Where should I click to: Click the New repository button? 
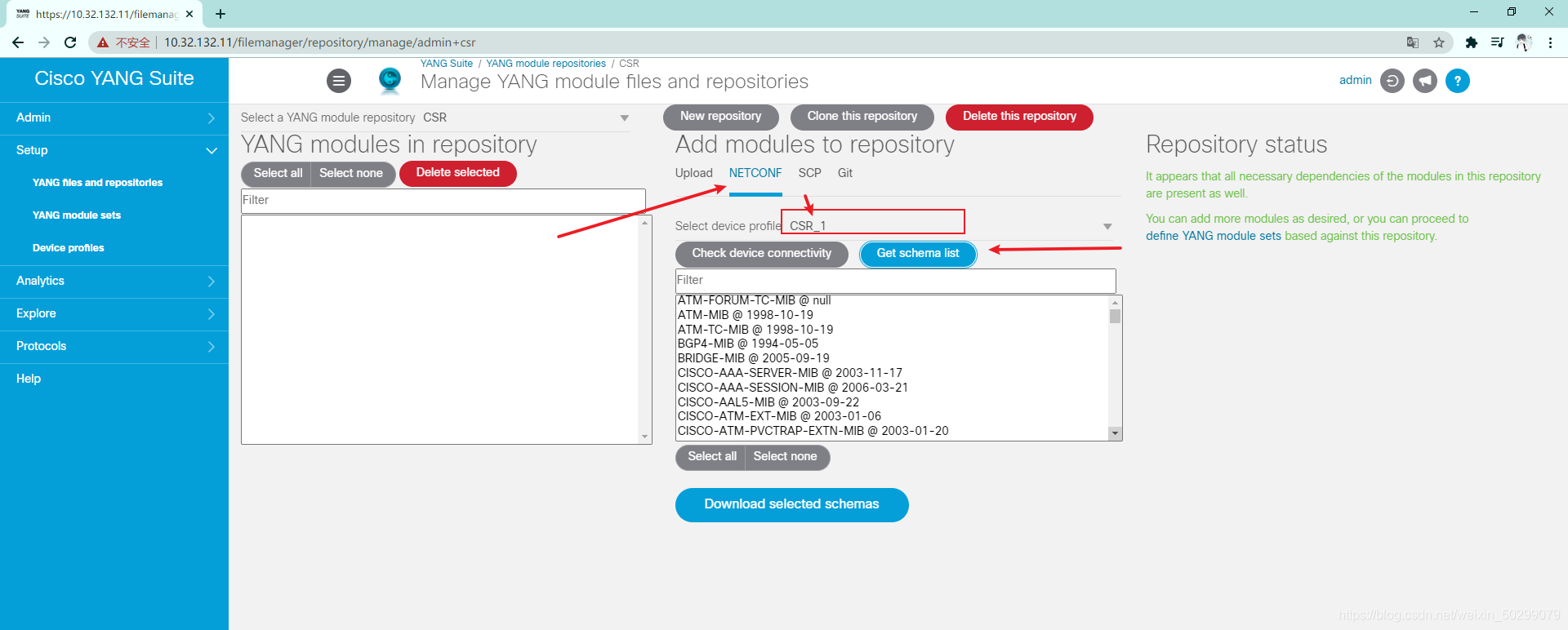(x=721, y=117)
